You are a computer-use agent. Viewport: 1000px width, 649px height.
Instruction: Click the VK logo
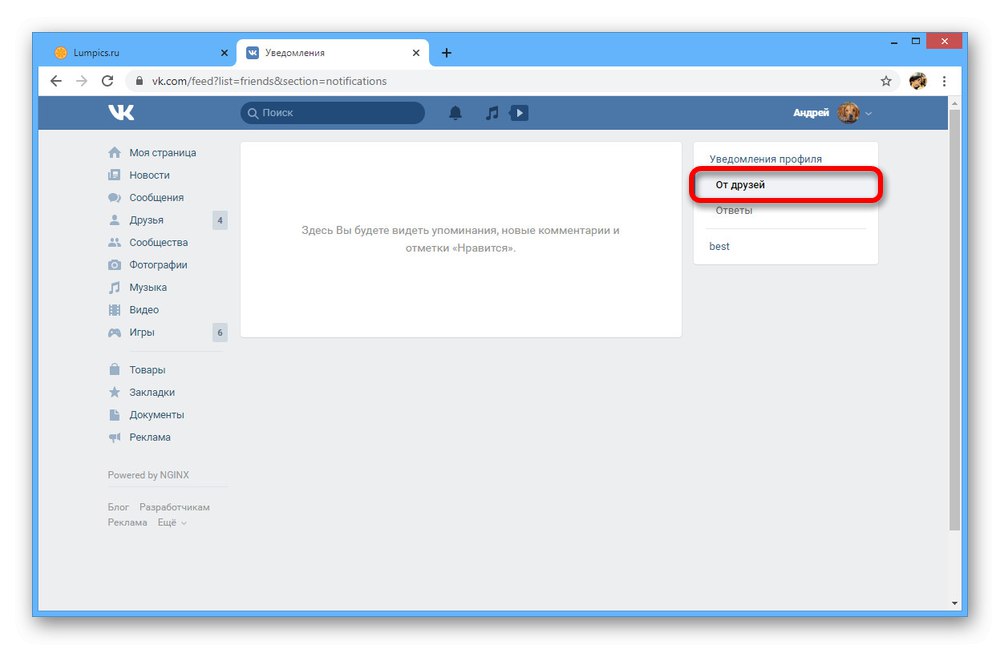(121, 113)
